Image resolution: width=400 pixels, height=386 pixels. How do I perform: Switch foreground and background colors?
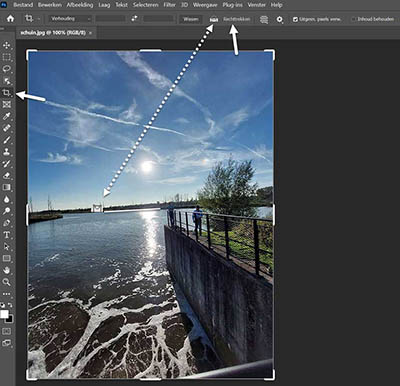coord(10,305)
